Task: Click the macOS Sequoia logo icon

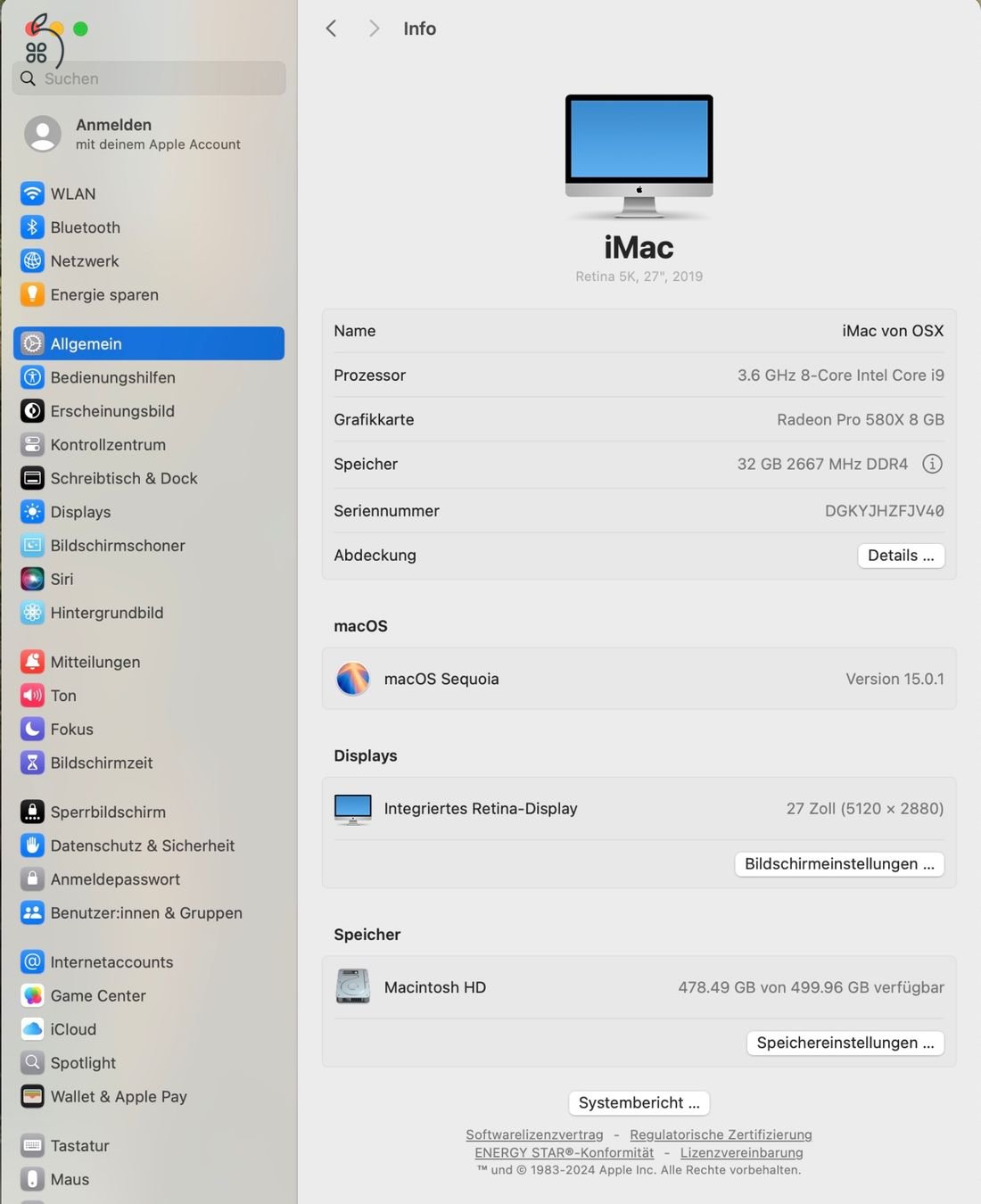Action: 352,679
